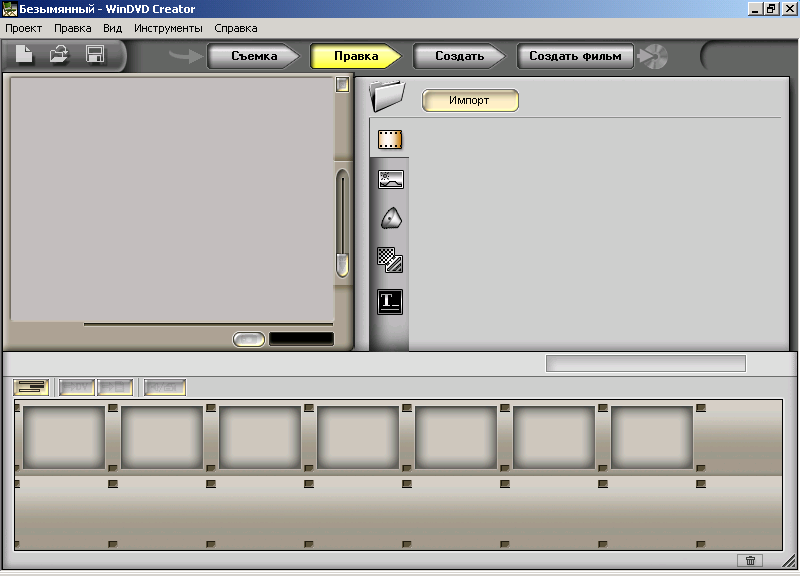Click the trash can icon below the storyboard
Image resolution: width=800 pixels, height=576 pixels.
pos(750,560)
